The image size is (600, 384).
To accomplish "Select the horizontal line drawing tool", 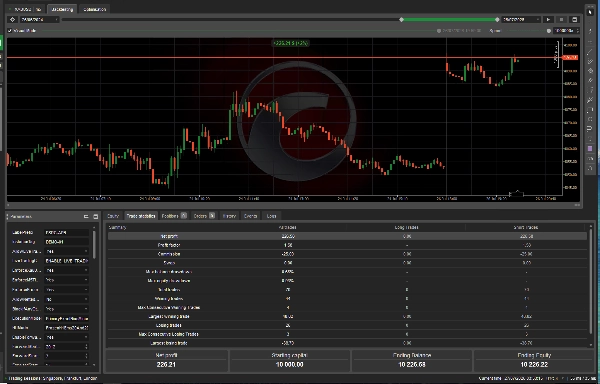I will [x=590, y=42].
